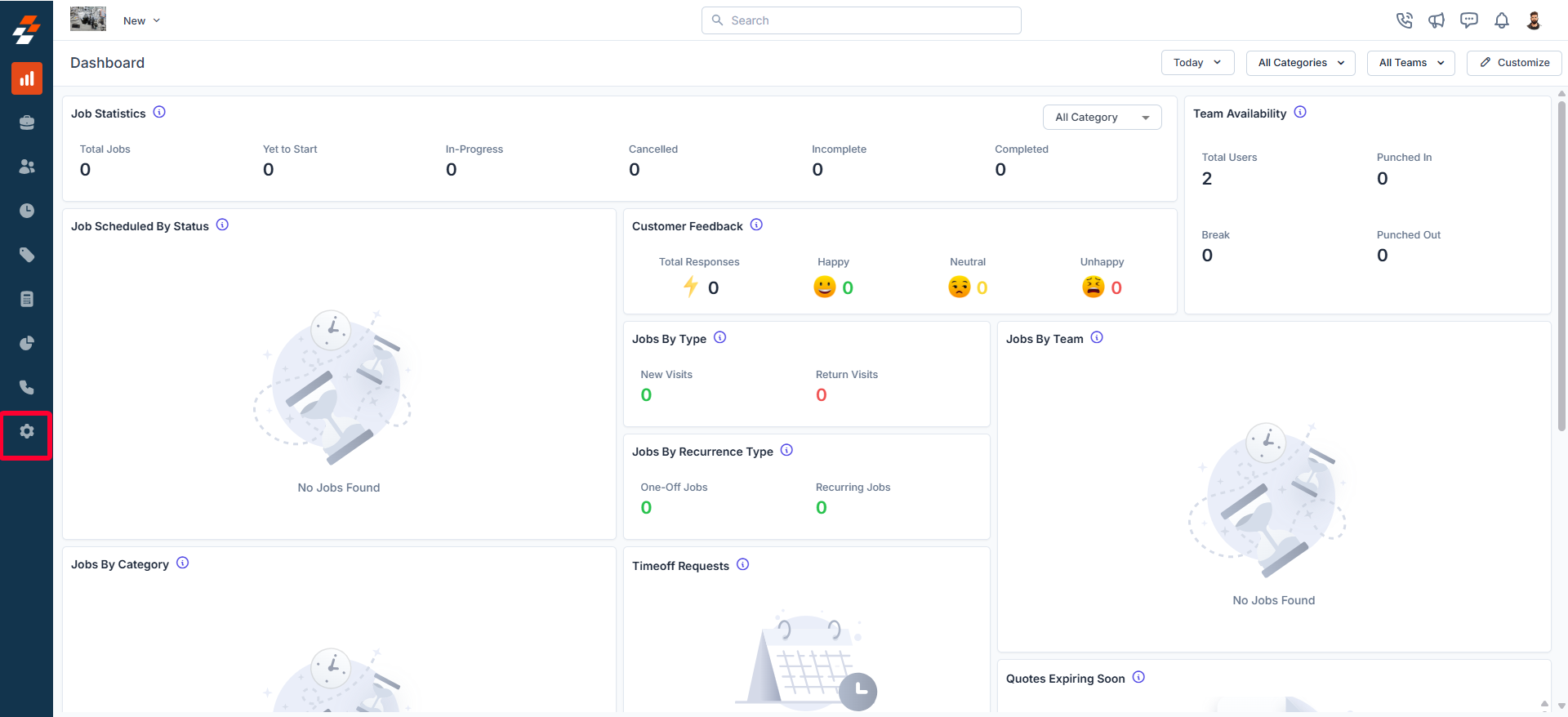Click the scrollbar down arrow

pyautogui.click(x=1561, y=706)
